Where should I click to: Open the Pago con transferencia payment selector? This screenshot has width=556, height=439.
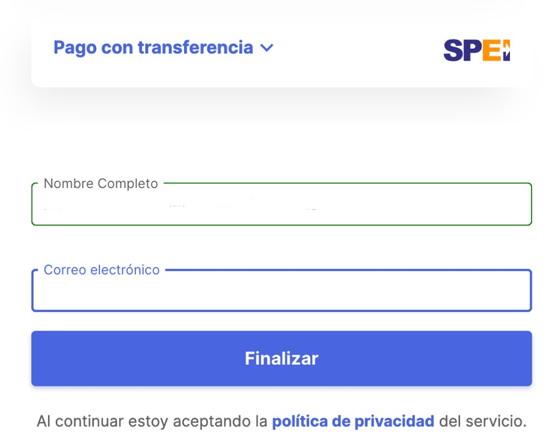point(163,48)
